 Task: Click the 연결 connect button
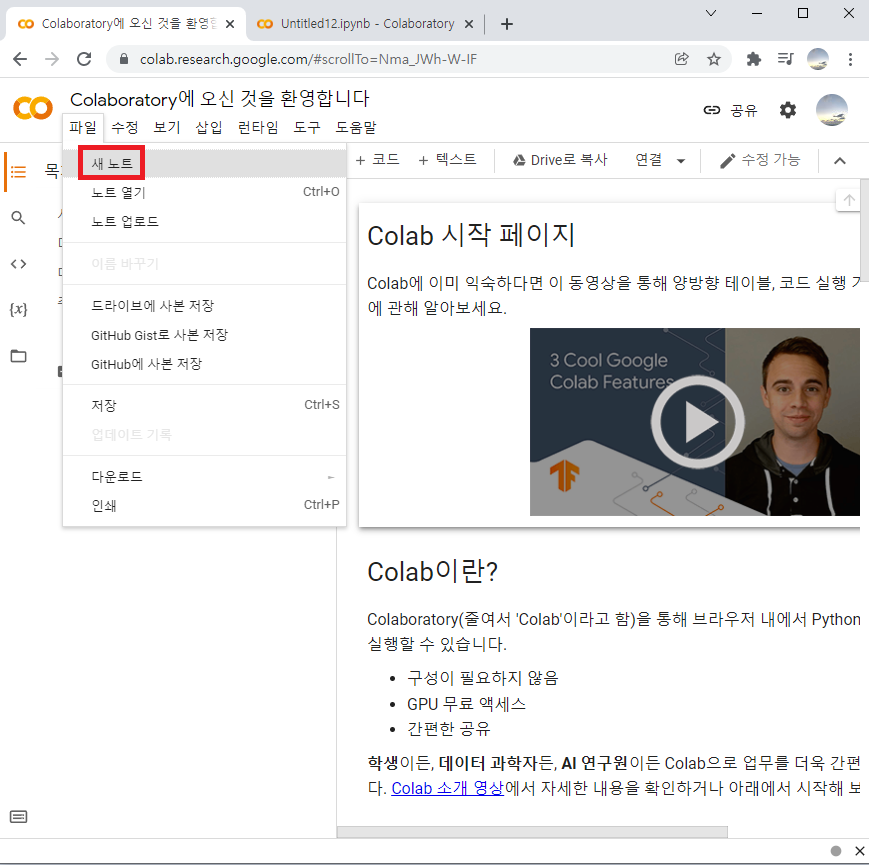pos(648,160)
